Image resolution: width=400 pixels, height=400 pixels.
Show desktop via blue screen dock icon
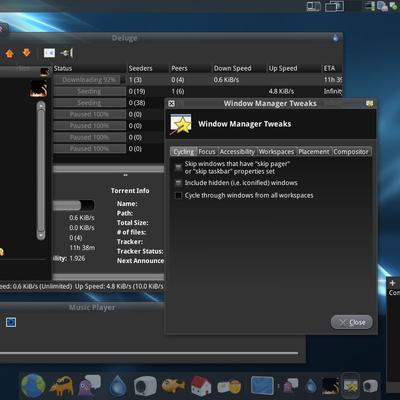(x=262, y=386)
